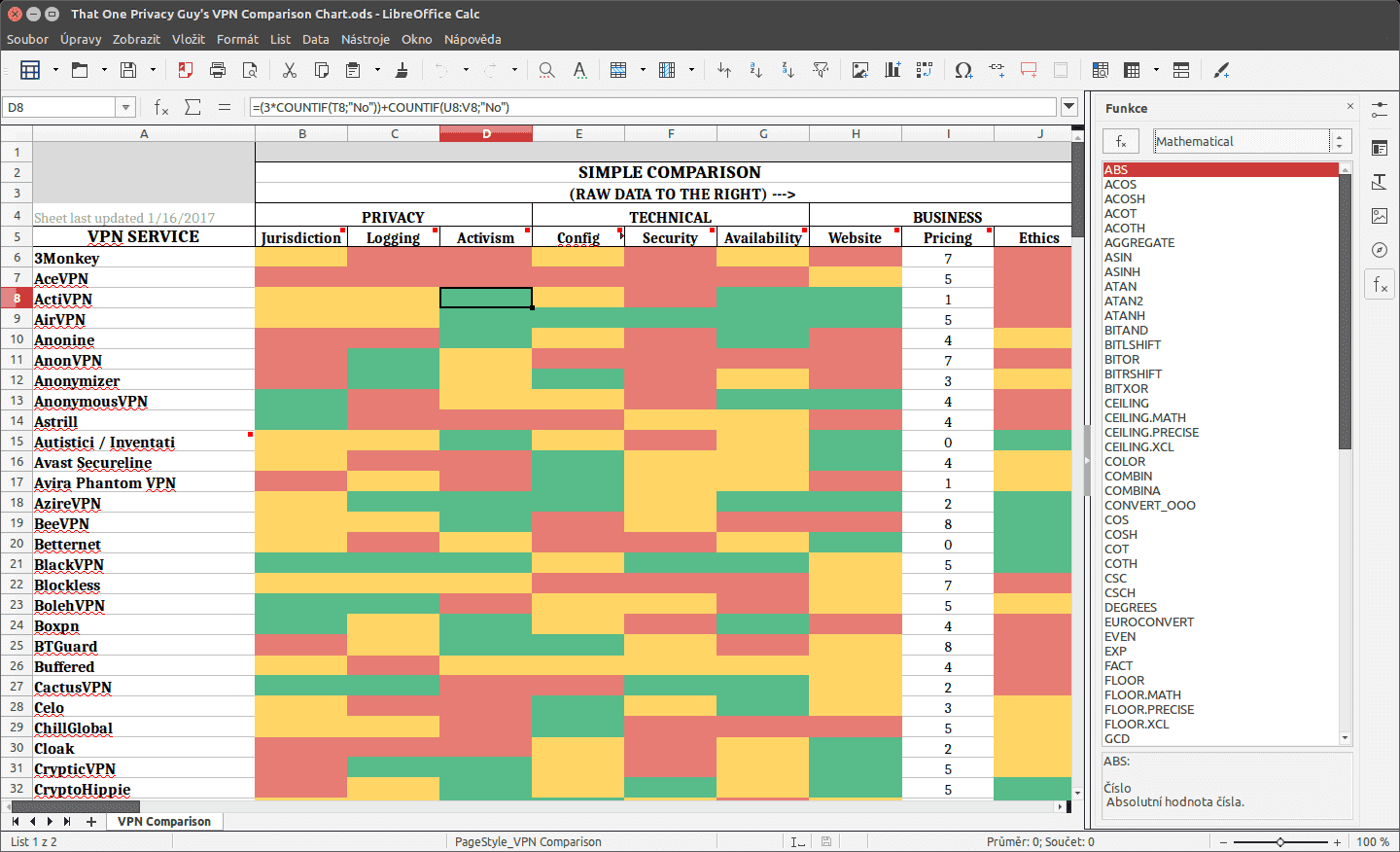Viewport: 1400px width, 852px height.
Task: Create a new spreadsheet document
Action: click(30, 70)
